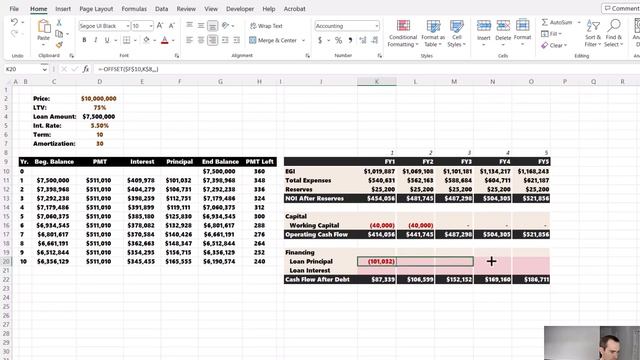The width and height of the screenshot is (640, 360).
Task: Increase decimal places icon
Action: pyautogui.click(x=362, y=40)
